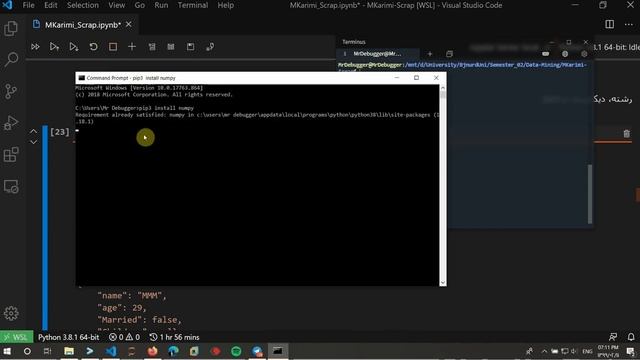The height and width of the screenshot is (360, 640).
Task: Switch to Visual Studio Code taskbar icon
Action: [x=111, y=351]
